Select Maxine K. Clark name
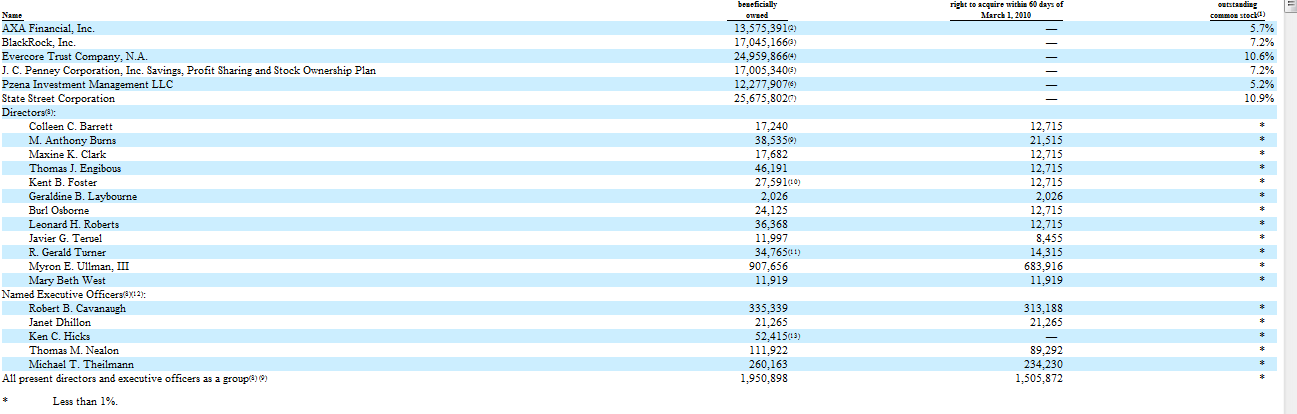1297x414 pixels. pyautogui.click(x=68, y=155)
